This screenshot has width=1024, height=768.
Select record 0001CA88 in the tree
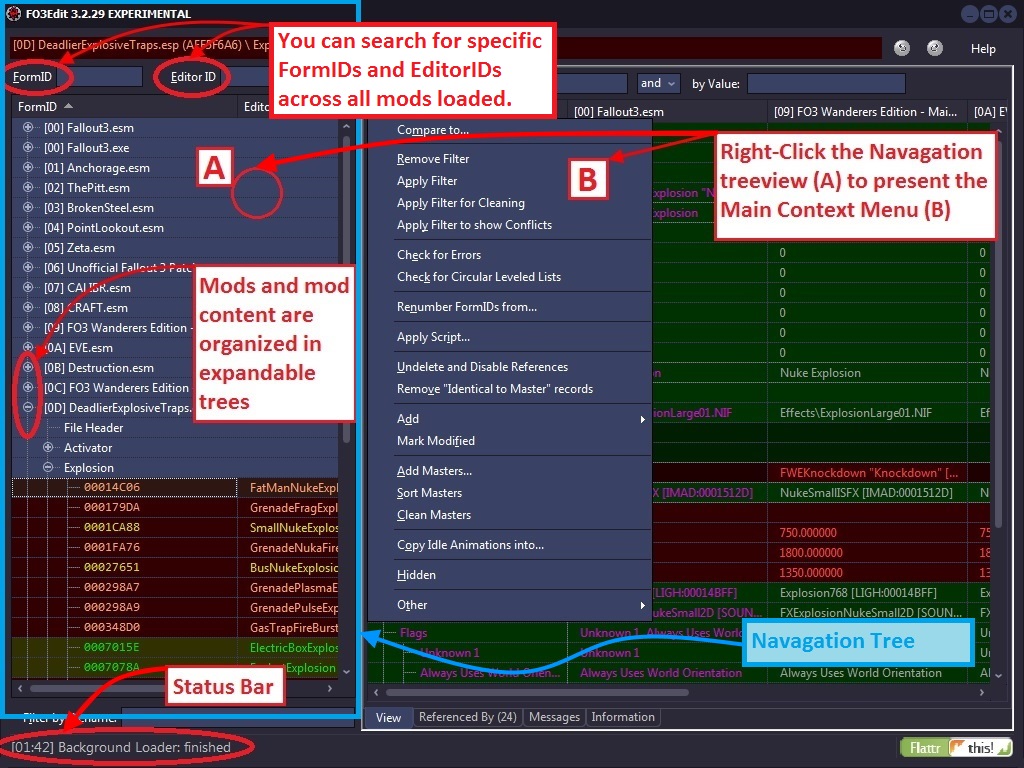pyautogui.click(x=112, y=527)
